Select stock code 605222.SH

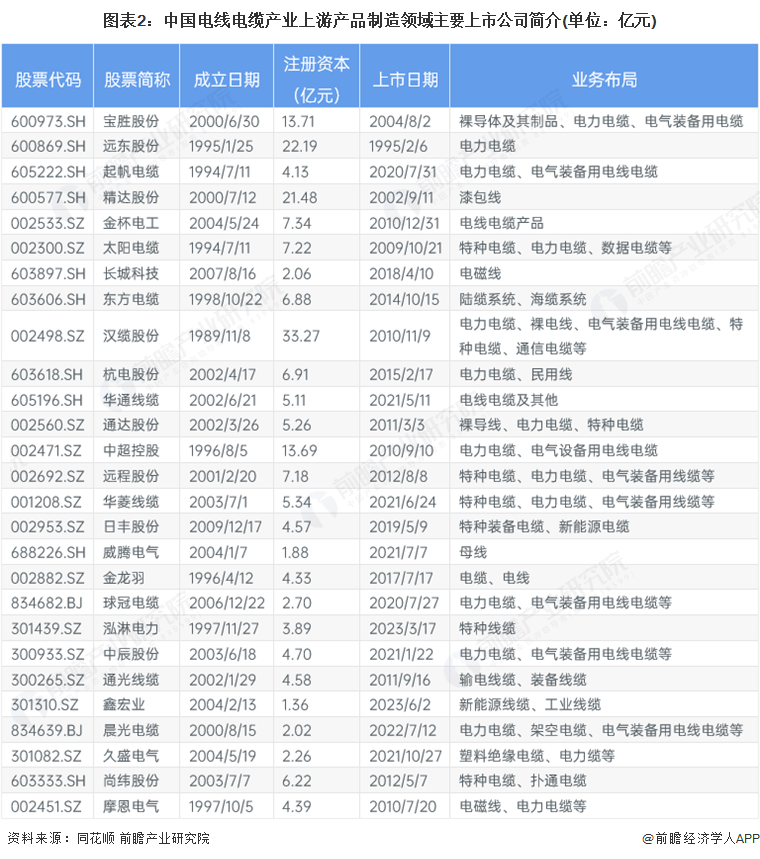click(48, 172)
